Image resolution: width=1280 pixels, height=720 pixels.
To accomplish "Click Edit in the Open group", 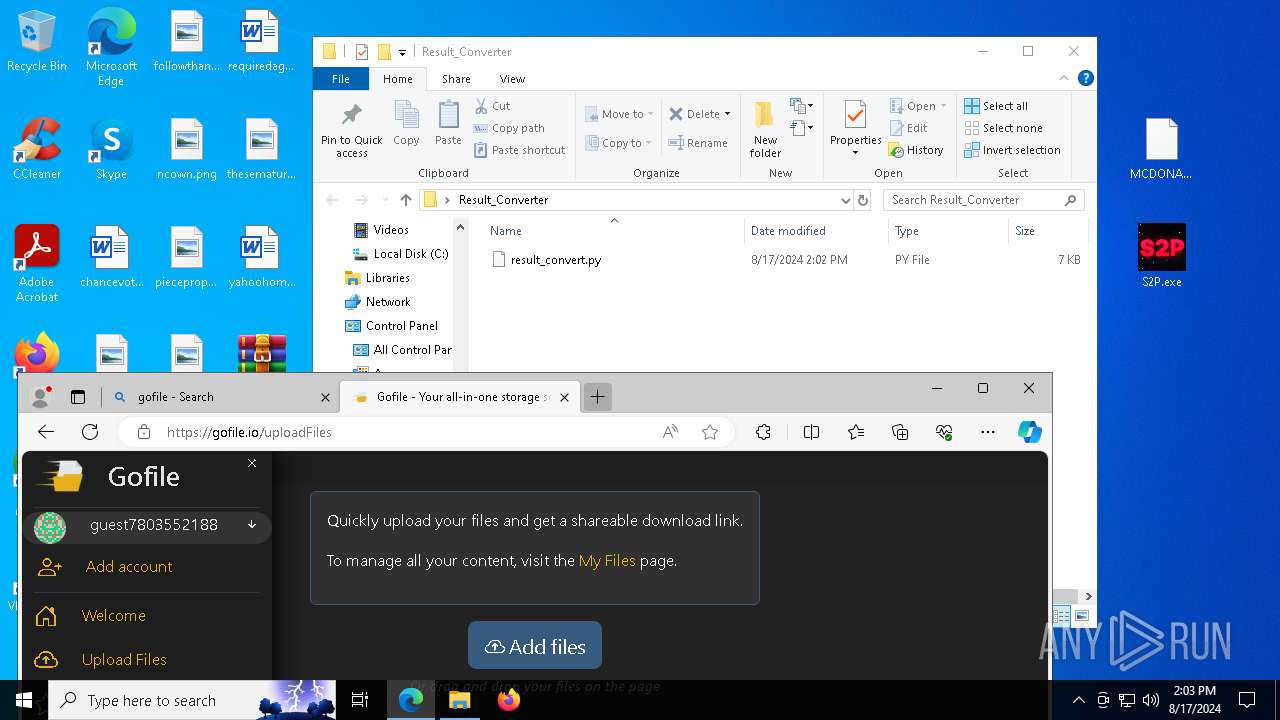I will pyautogui.click(x=908, y=128).
